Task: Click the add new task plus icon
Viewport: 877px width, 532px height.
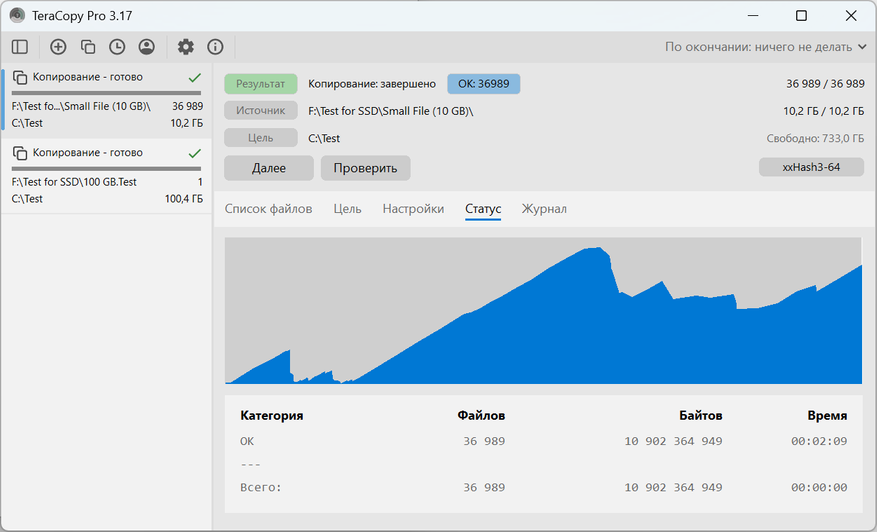Action: point(58,47)
